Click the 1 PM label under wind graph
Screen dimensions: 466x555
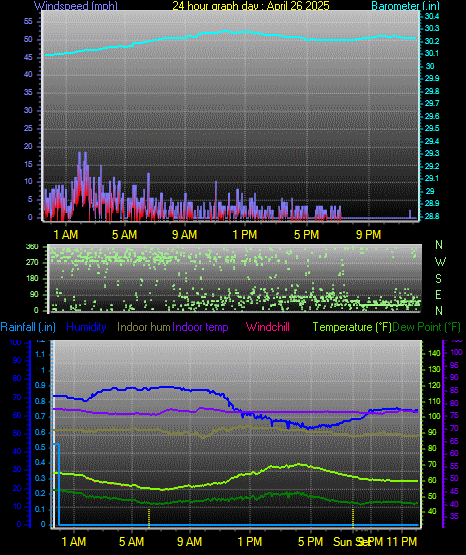[245, 235]
